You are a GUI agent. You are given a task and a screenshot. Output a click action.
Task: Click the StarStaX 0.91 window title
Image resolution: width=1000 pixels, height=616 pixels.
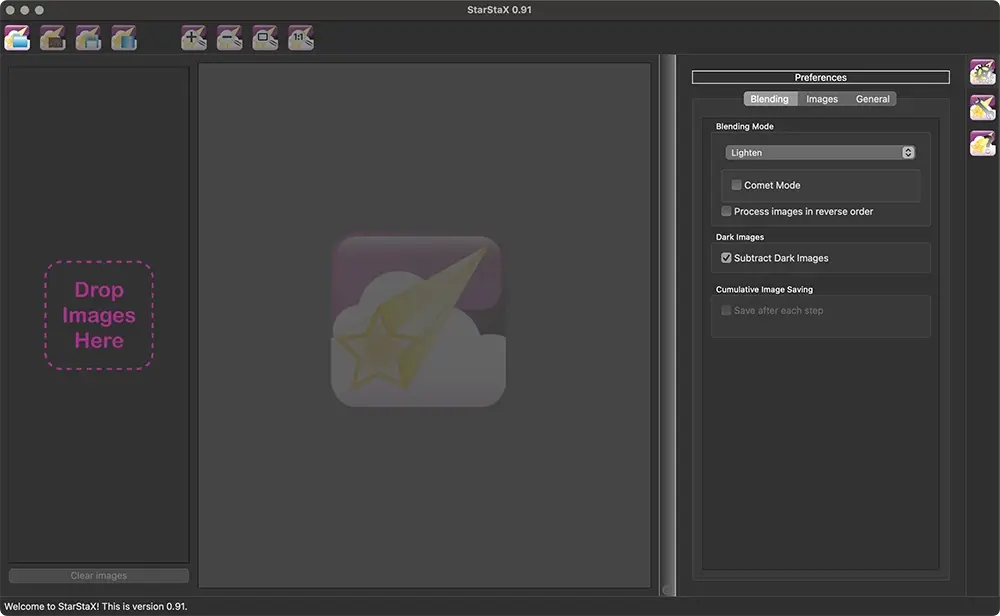click(499, 10)
